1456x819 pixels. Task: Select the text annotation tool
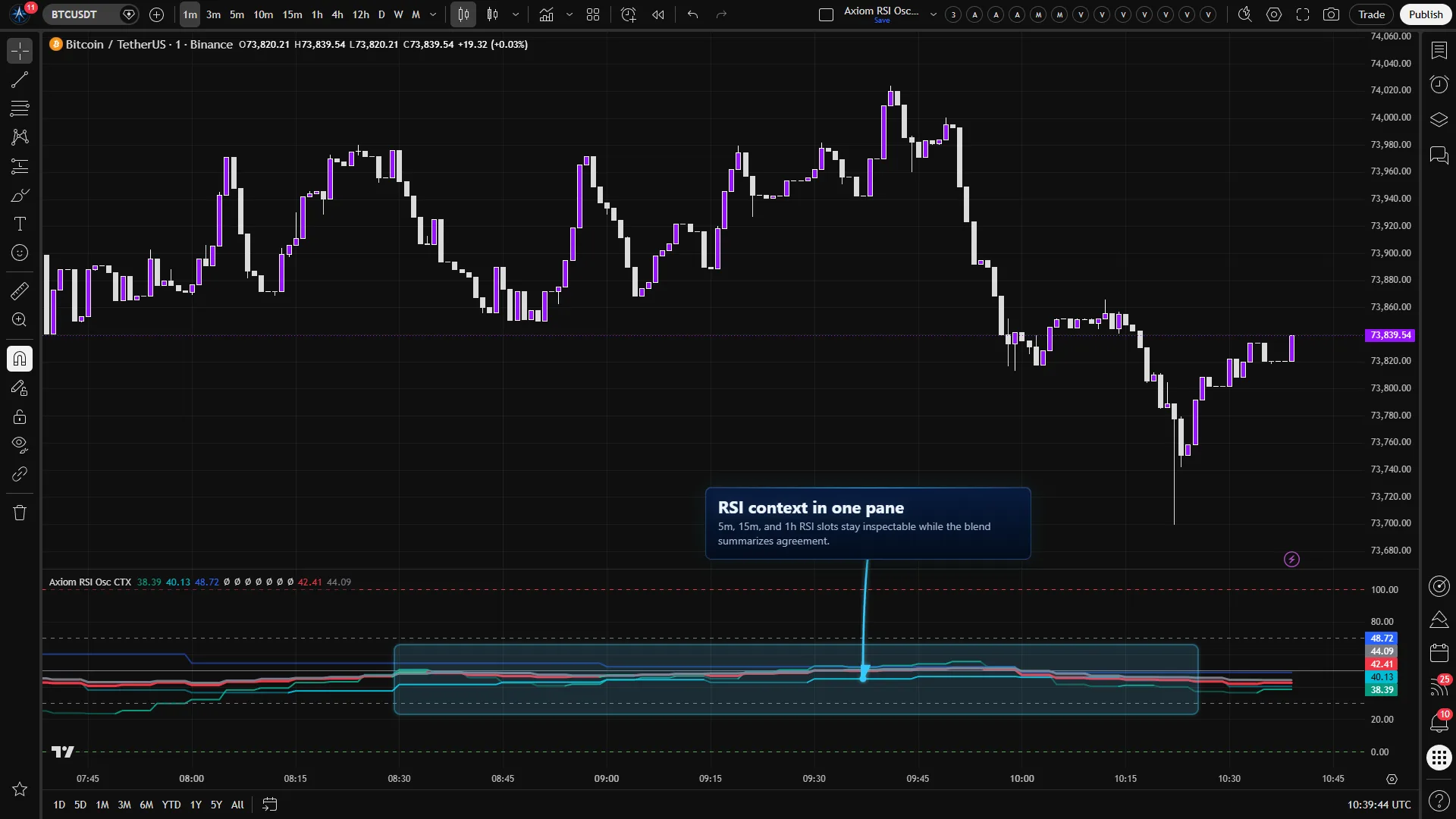point(20,224)
